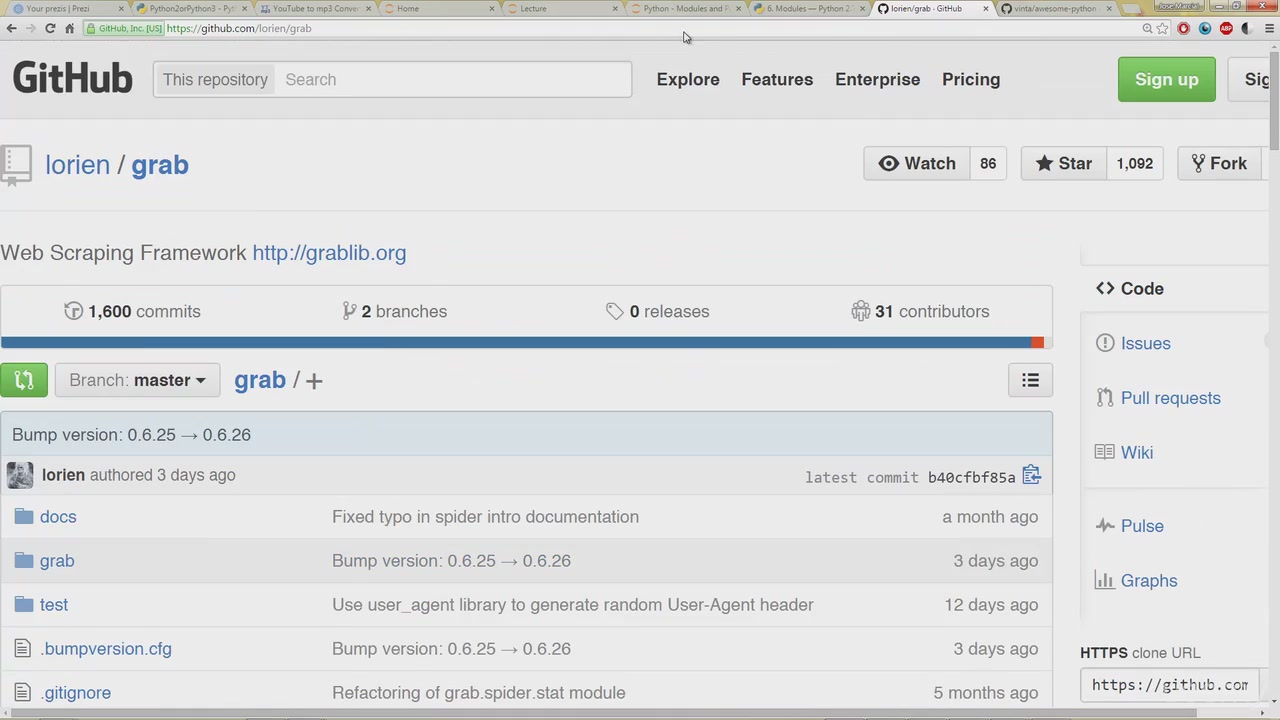Open the Branch: master dropdown
This screenshot has height=720, width=1280.
pos(137,380)
